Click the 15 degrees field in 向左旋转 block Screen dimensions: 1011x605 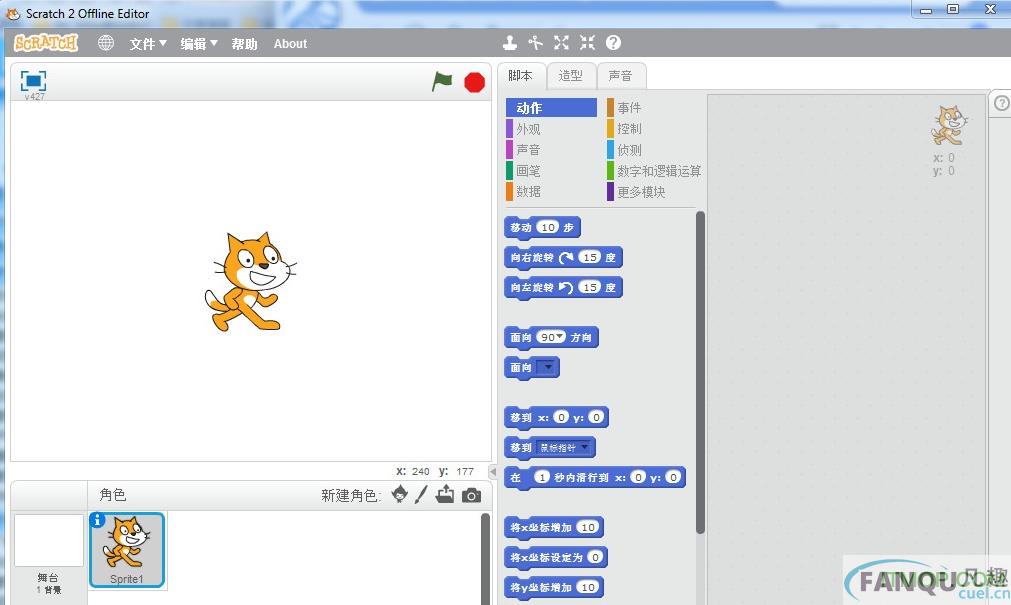[590, 287]
